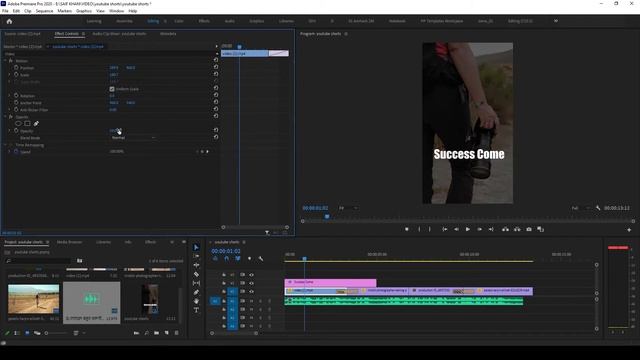Click the Program monitor playhead on the scrub bar

pyautogui.click(x=327, y=217)
